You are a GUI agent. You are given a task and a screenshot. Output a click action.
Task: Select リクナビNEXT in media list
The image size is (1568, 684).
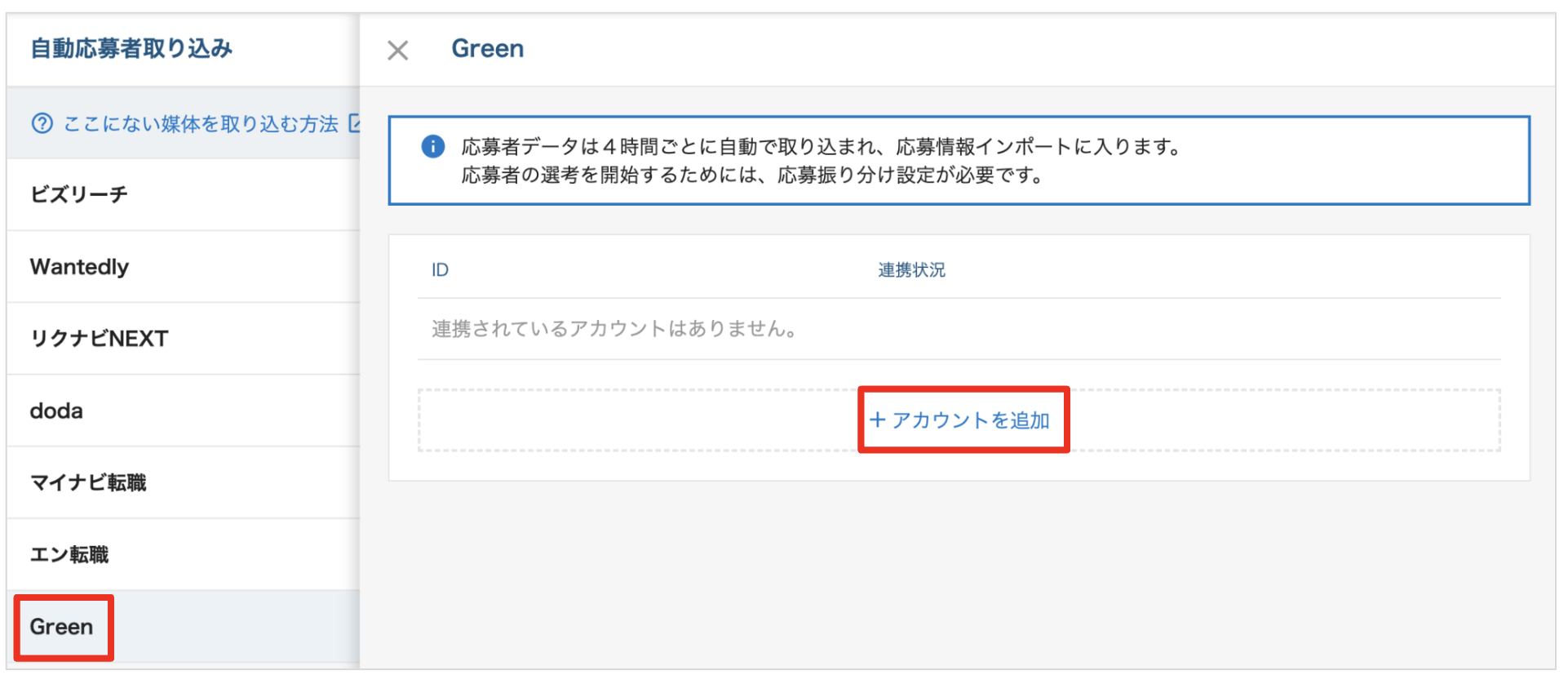(x=100, y=339)
